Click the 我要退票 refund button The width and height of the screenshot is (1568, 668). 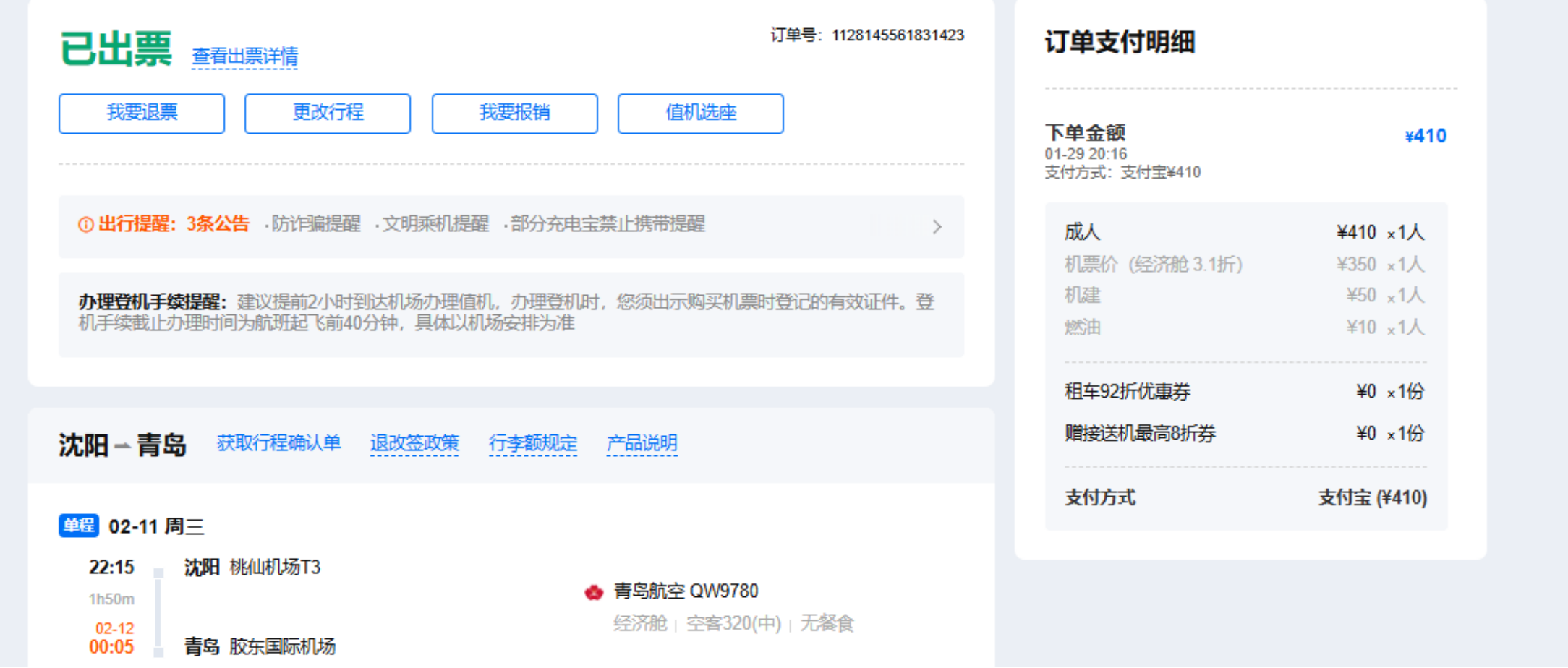142,114
